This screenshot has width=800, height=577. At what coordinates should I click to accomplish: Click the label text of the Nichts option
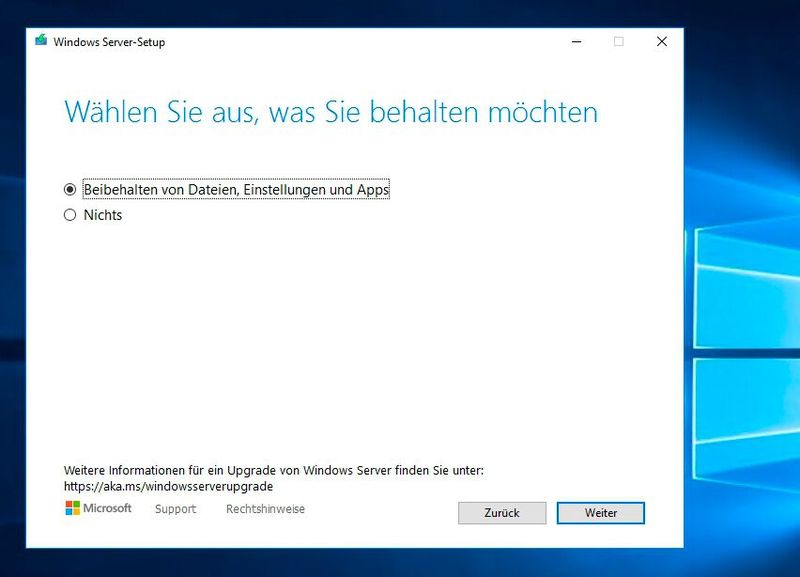pyautogui.click(x=103, y=214)
